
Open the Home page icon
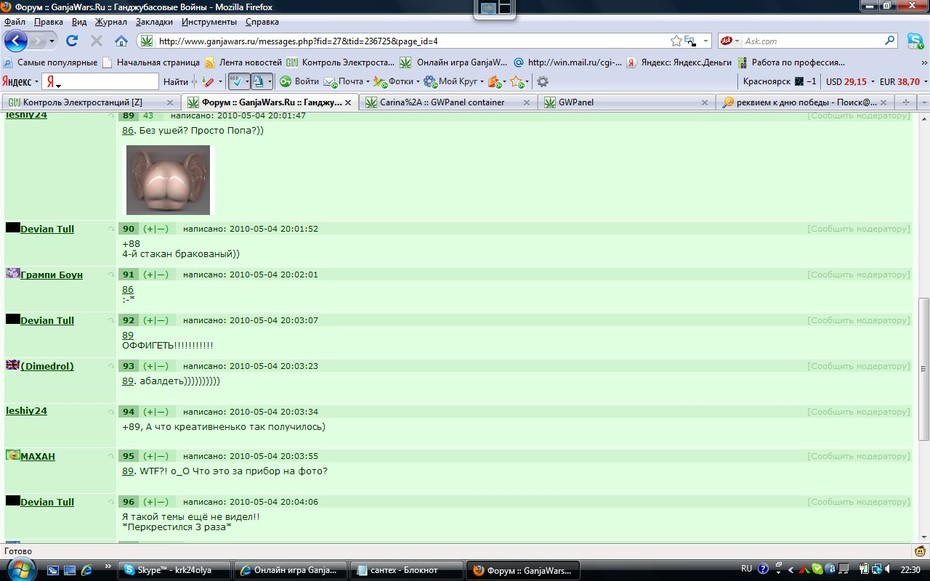pyautogui.click(x=121, y=41)
